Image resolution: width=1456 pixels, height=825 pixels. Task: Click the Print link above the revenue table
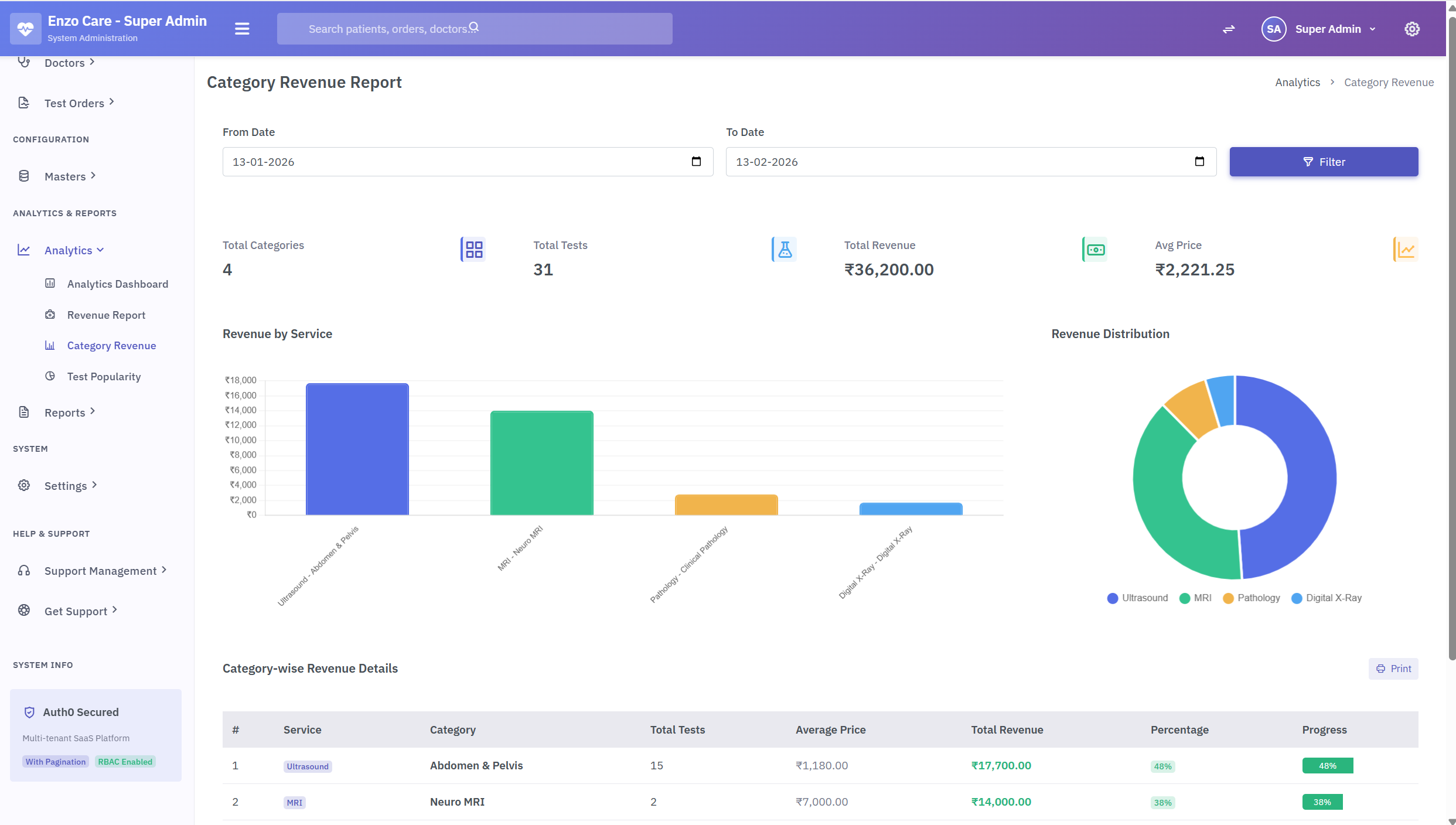1394,668
